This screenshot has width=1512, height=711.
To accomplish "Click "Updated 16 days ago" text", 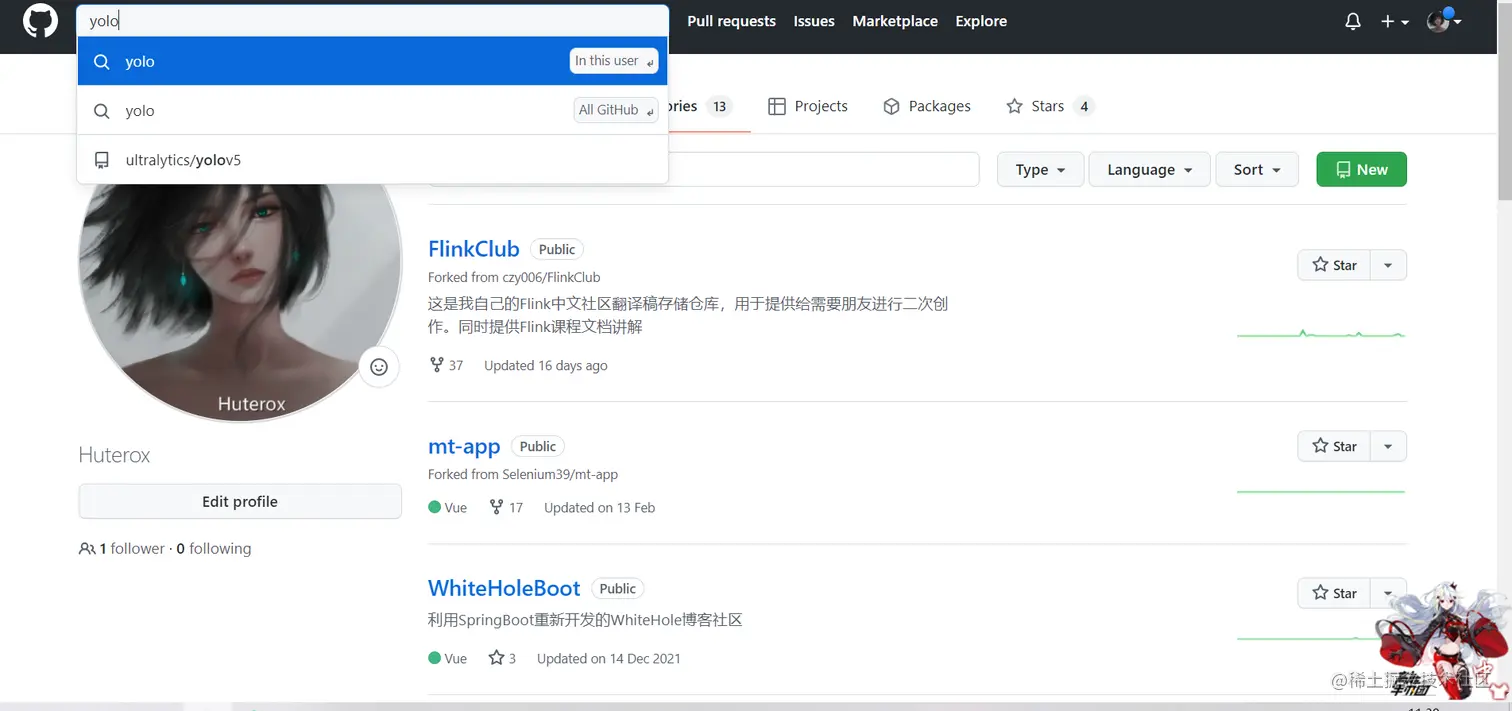I will pos(546,365).
